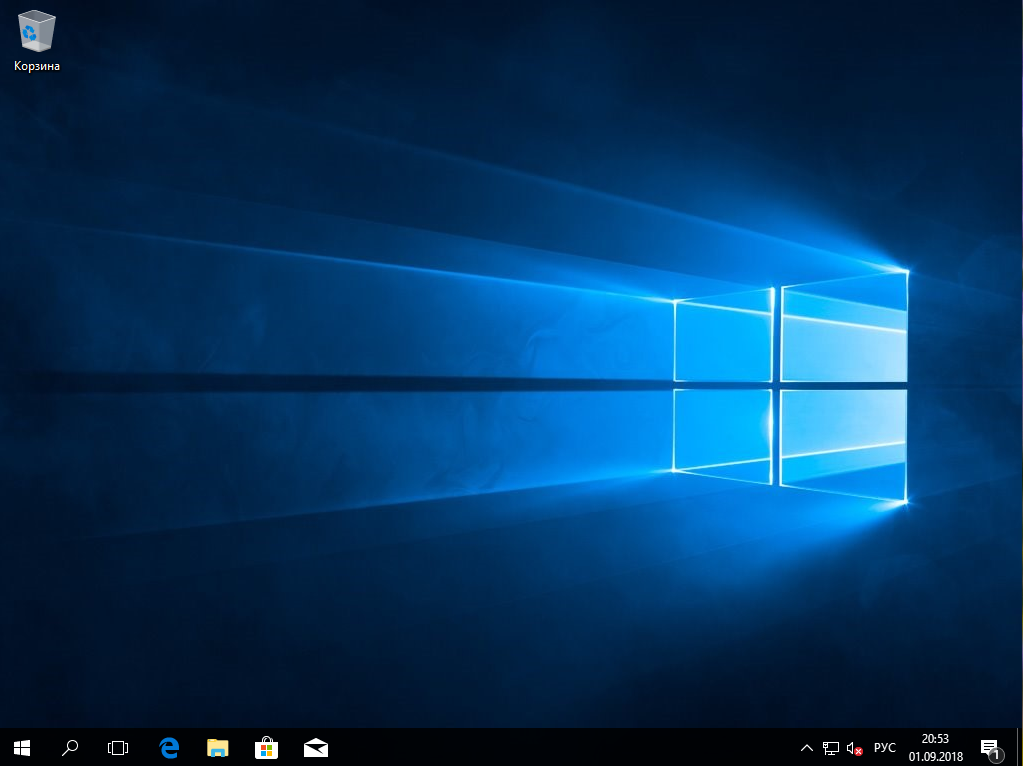The image size is (1023, 766).
Task: Open File Explorer from the taskbar
Action: coord(217,747)
